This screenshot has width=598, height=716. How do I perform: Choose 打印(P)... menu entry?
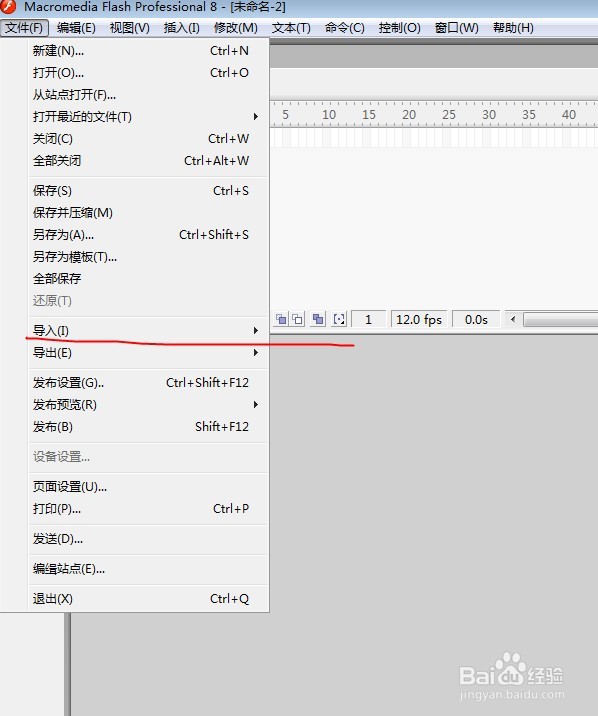pyautogui.click(x=148, y=508)
